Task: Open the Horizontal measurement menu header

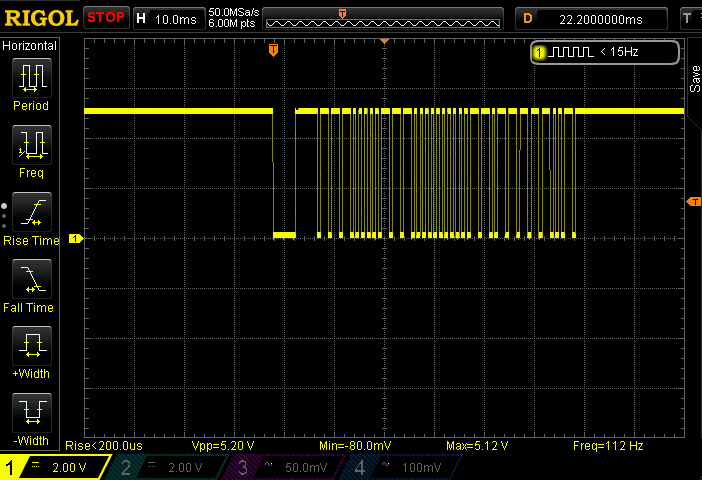Action: [x=30, y=46]
